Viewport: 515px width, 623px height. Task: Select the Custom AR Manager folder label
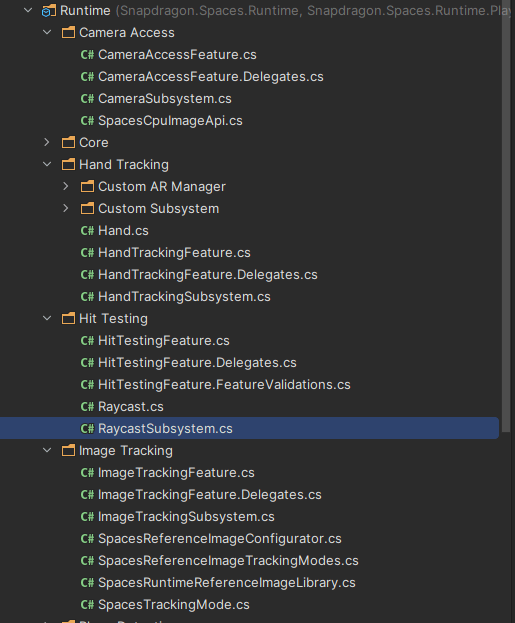[162, 187]
